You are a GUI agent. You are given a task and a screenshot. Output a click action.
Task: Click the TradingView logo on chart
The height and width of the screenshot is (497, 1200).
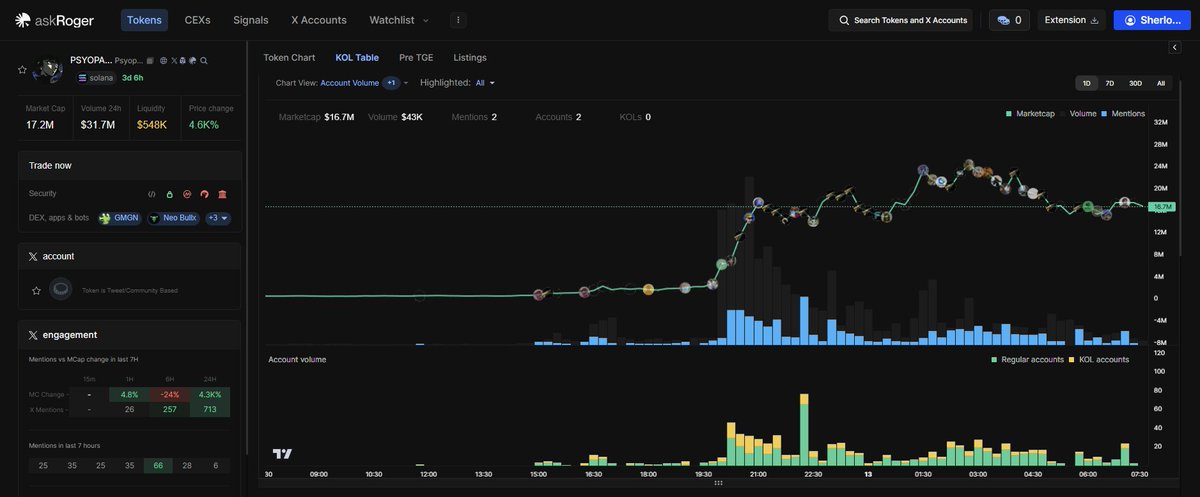pyautogui.click(x=282, y=453)
